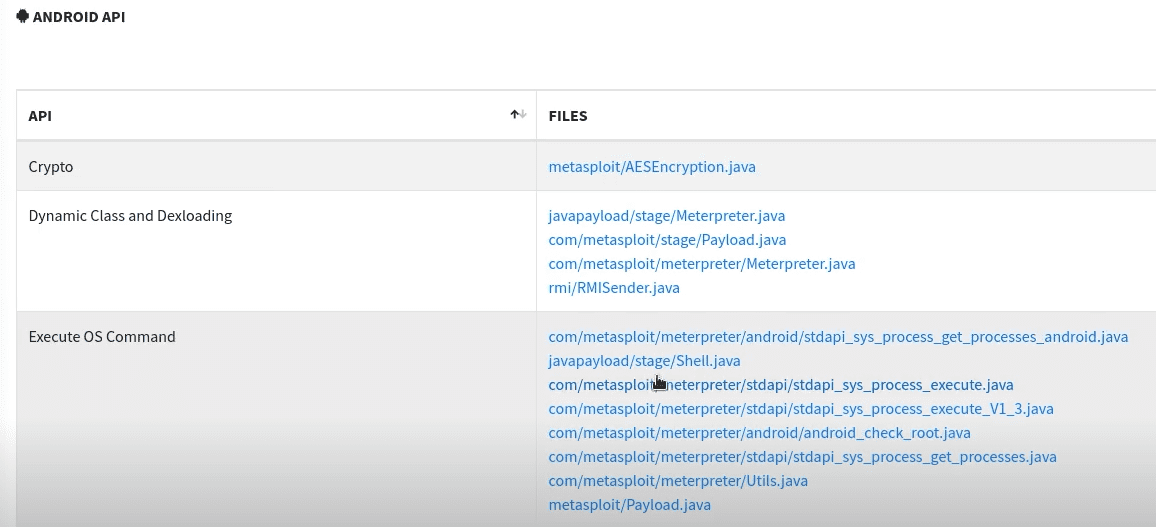Open the javapayload/stage/Meterpreter.java link
Screen dimensions: 1156x527
[667, 216]
